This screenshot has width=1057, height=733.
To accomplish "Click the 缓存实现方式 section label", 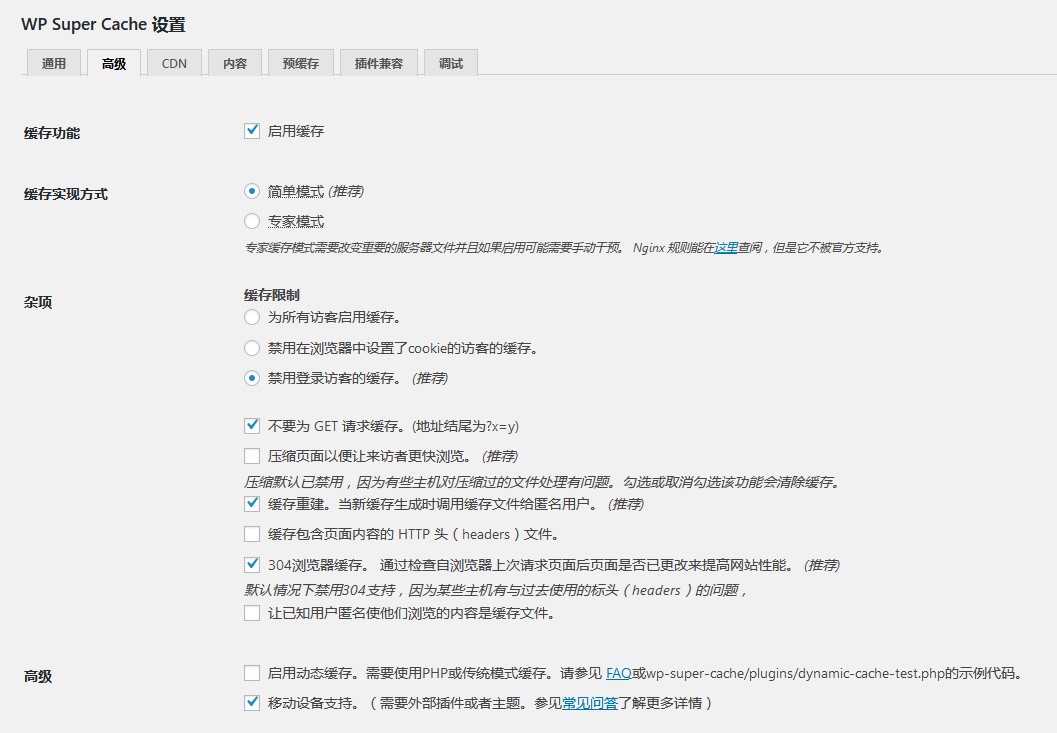I will point(66,194).
